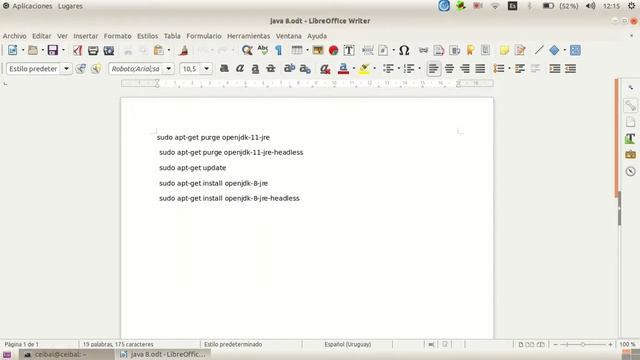Align text right
Image resolution: width=640 pixels, height=360 pixels.
tap(464, 69)
